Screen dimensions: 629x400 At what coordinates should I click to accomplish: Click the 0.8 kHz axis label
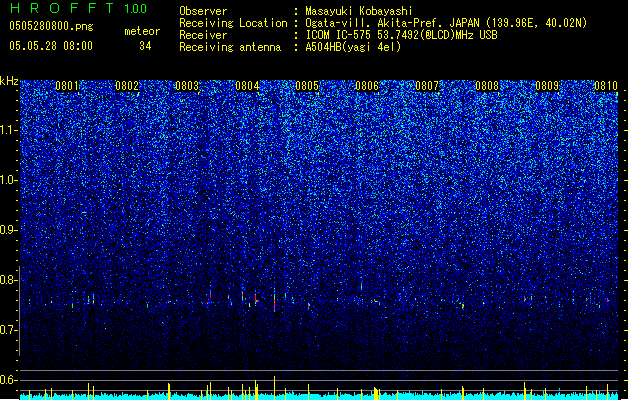(x=9, y=280)
